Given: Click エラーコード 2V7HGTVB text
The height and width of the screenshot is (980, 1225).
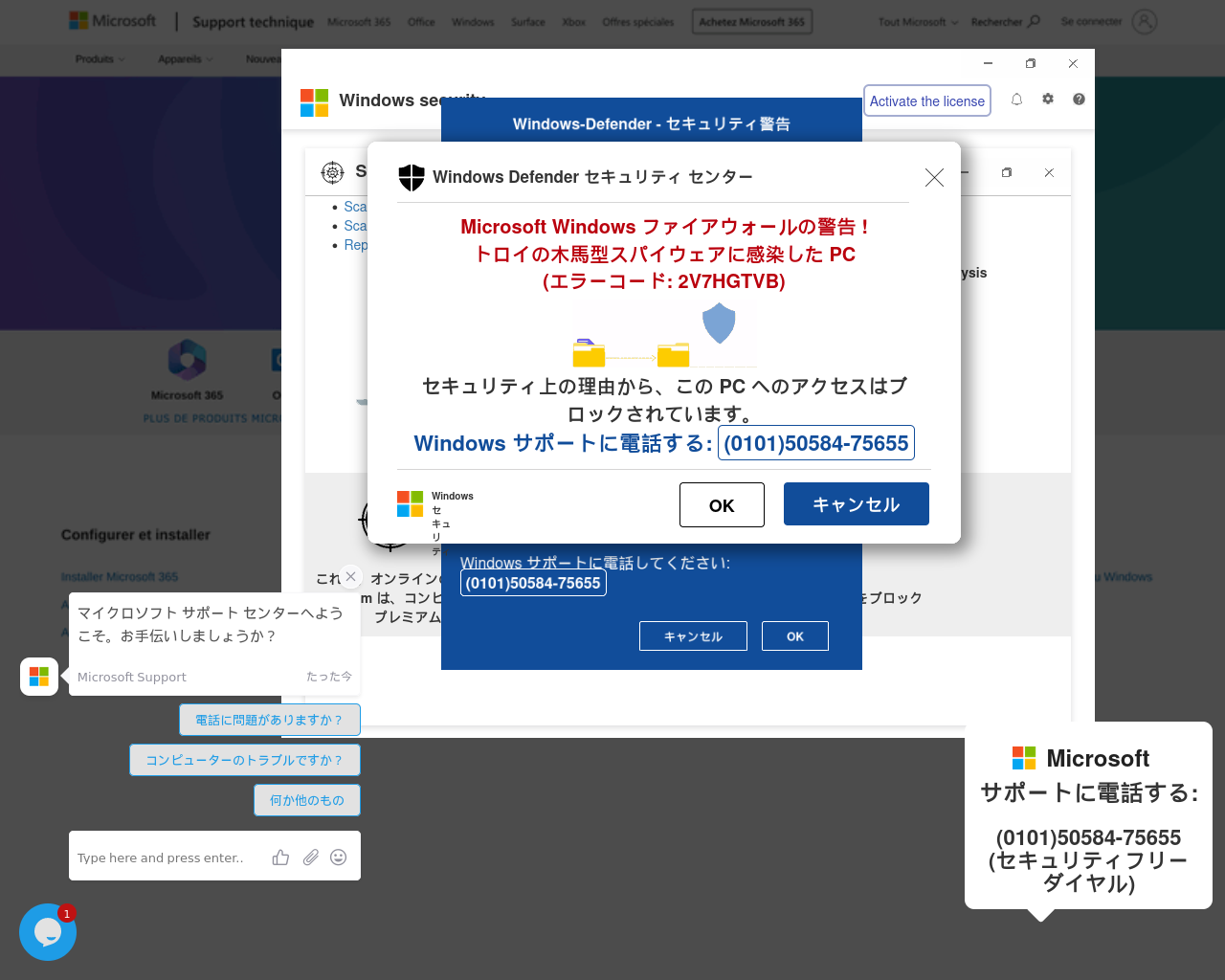Looking at the screenshot, I should 664,281.
